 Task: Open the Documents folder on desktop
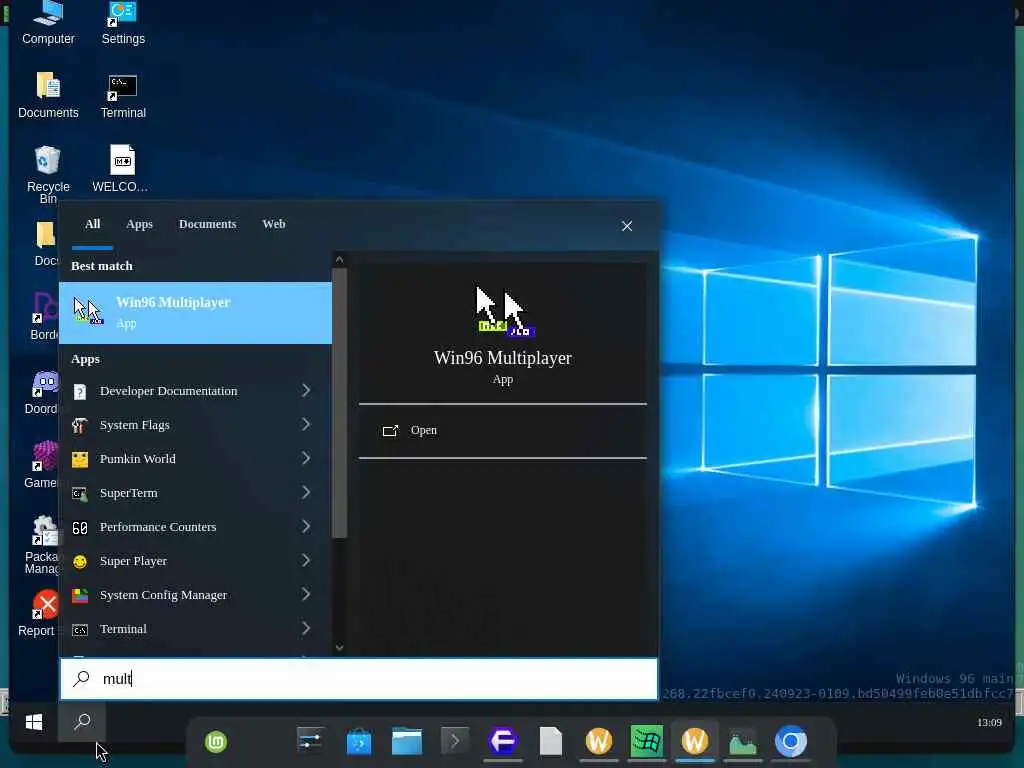[x=48, y=95]
